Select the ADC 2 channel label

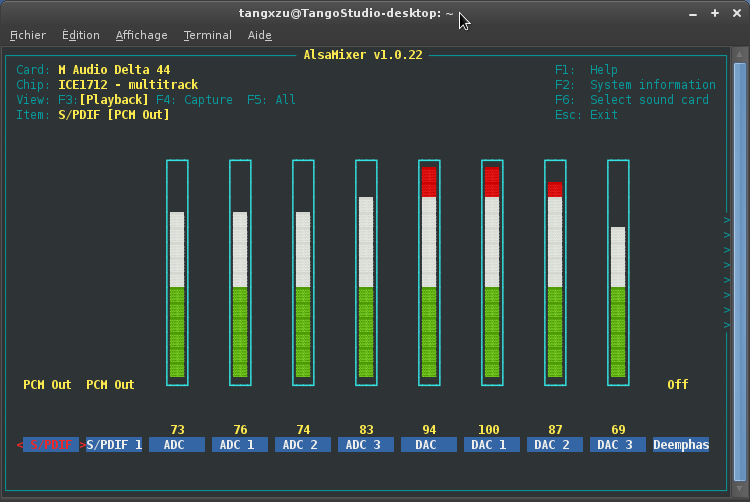[x=303, y=445]
